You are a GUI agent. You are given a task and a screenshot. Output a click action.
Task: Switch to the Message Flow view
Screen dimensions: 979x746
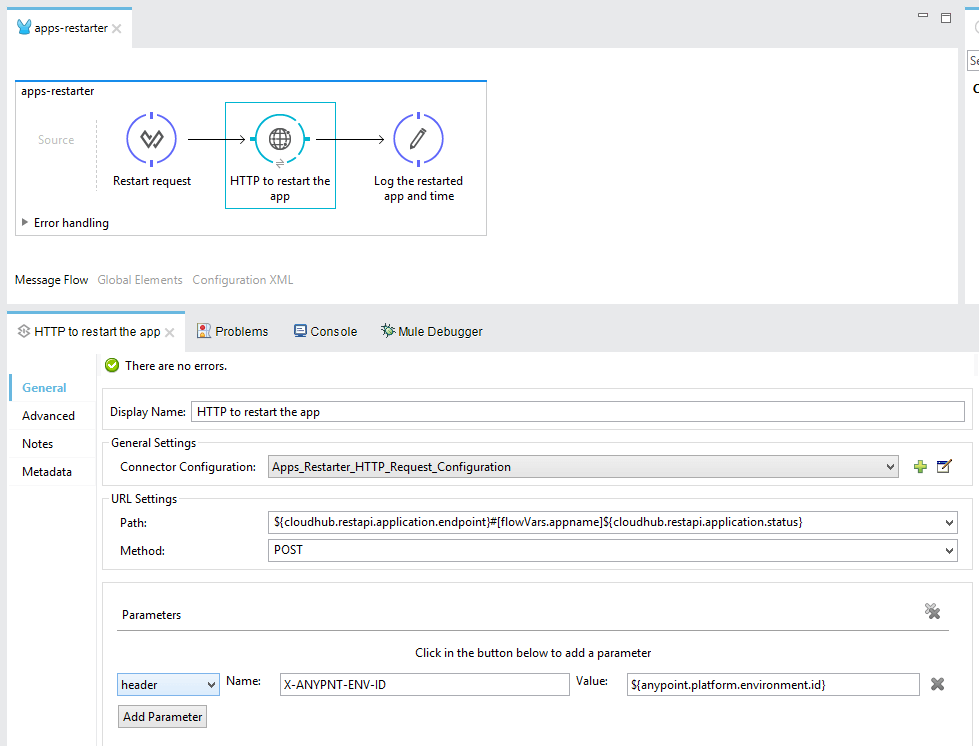[51, 280]
